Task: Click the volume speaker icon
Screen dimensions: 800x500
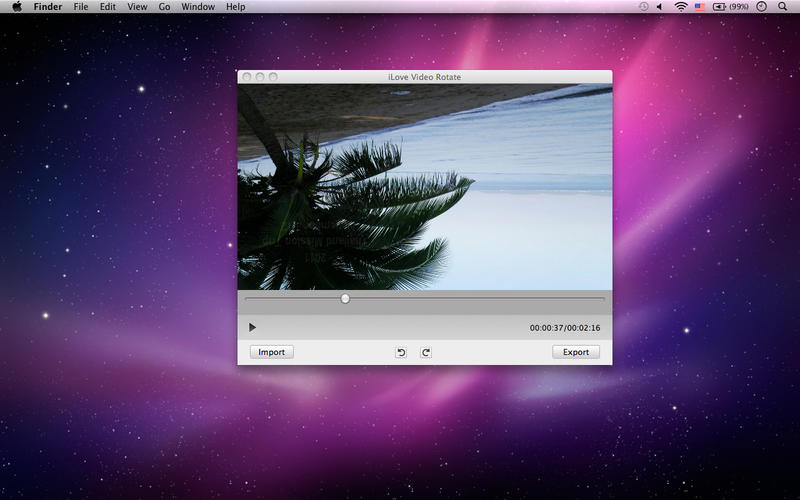Action: click(x=659, y=7)
